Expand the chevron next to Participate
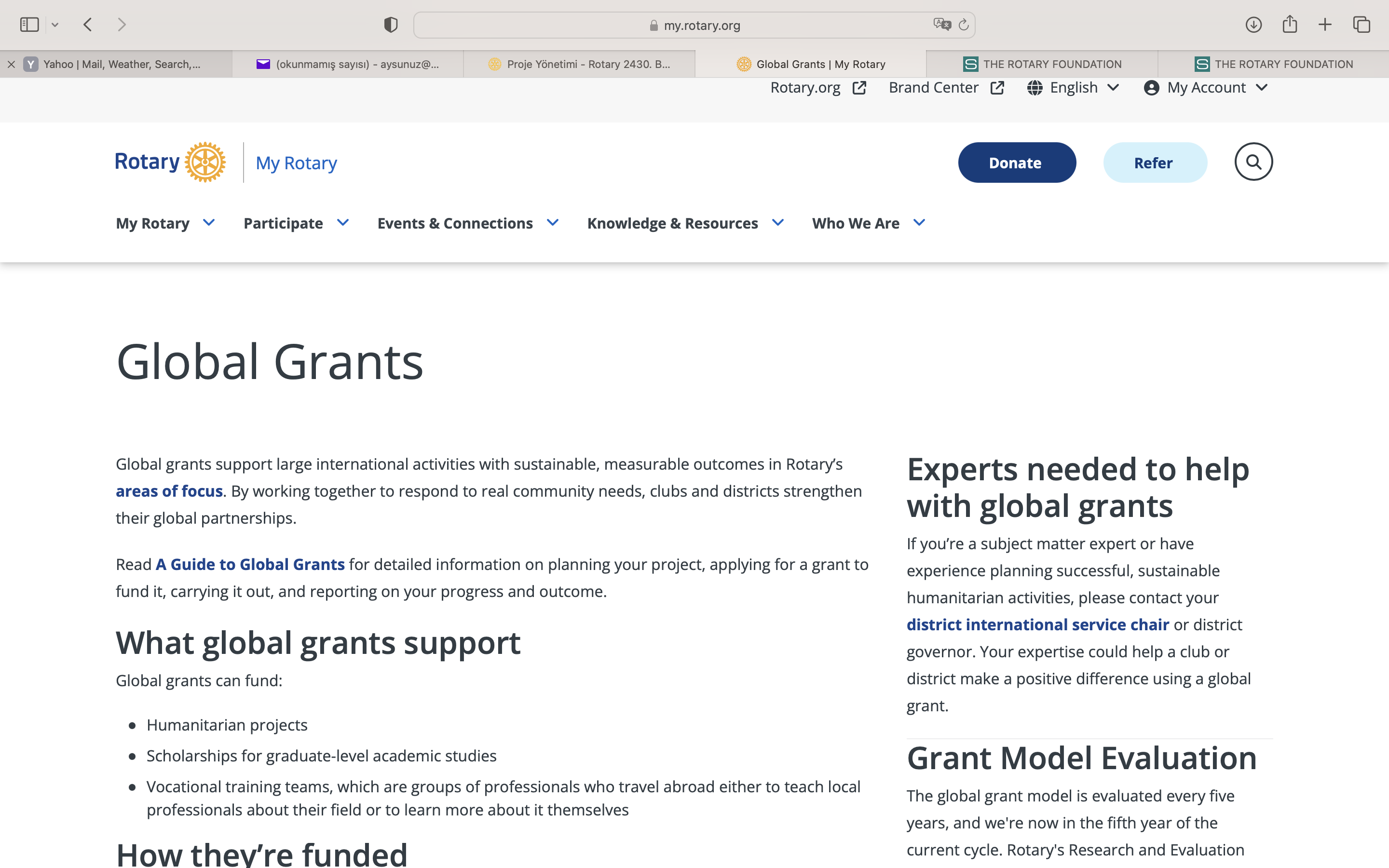This screenshot has width=1389, height=868. [342, 223]
